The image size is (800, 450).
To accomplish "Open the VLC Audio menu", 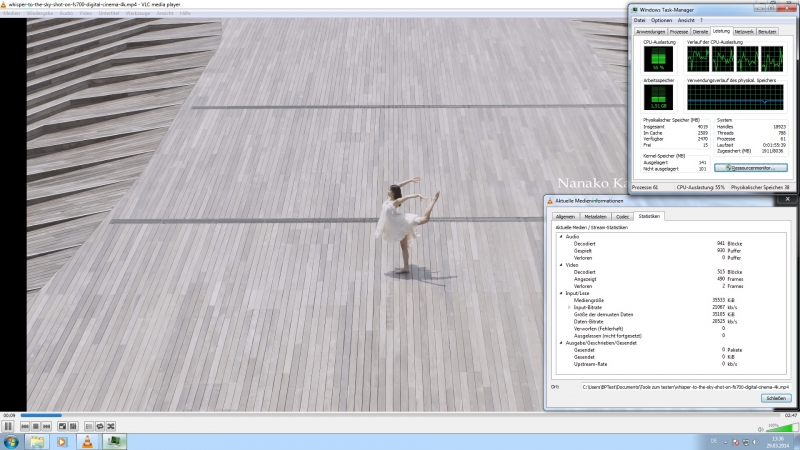I will click(x=66, y=13).
